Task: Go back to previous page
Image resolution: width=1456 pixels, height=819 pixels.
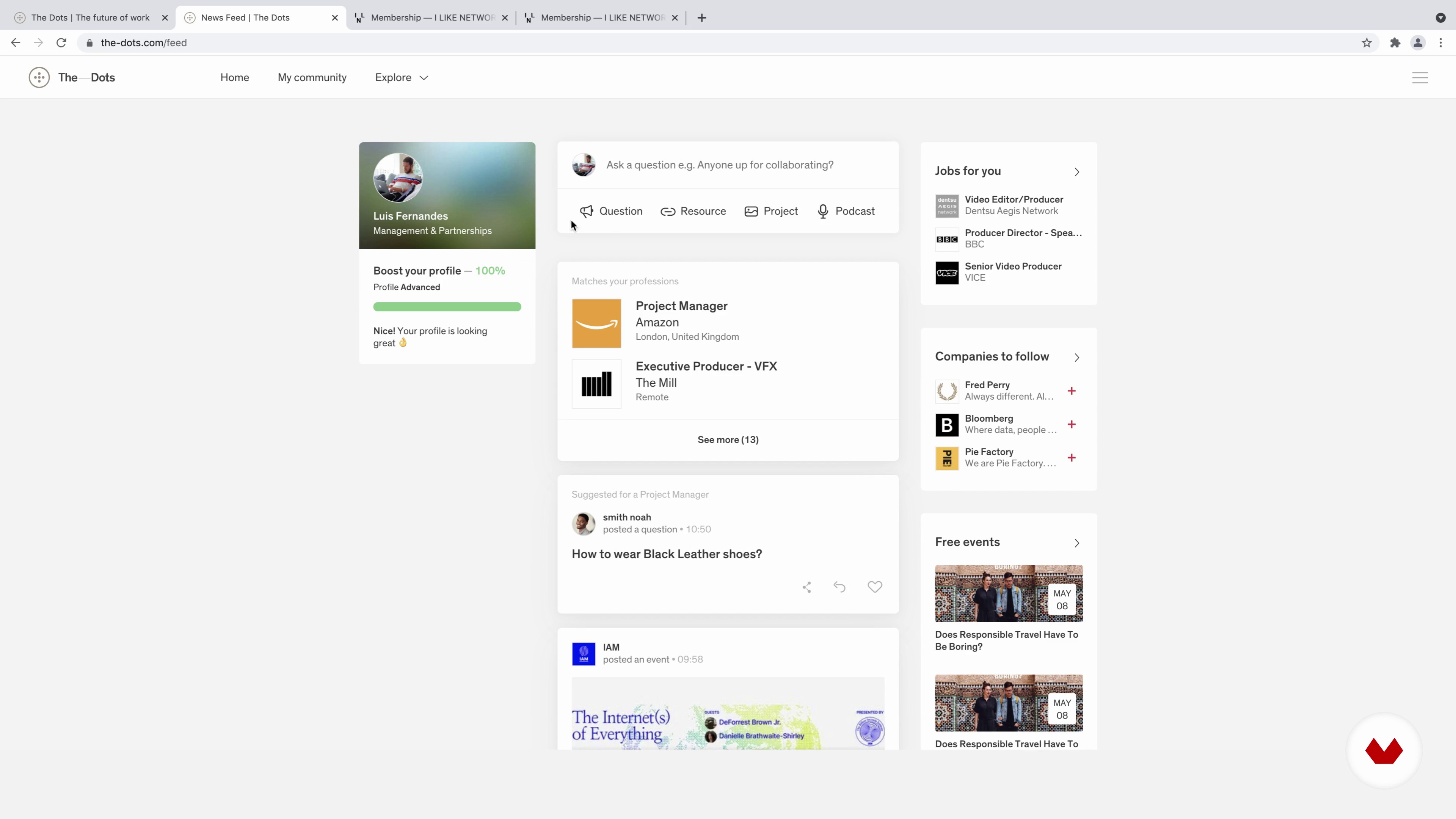Action: coord(15,43)
